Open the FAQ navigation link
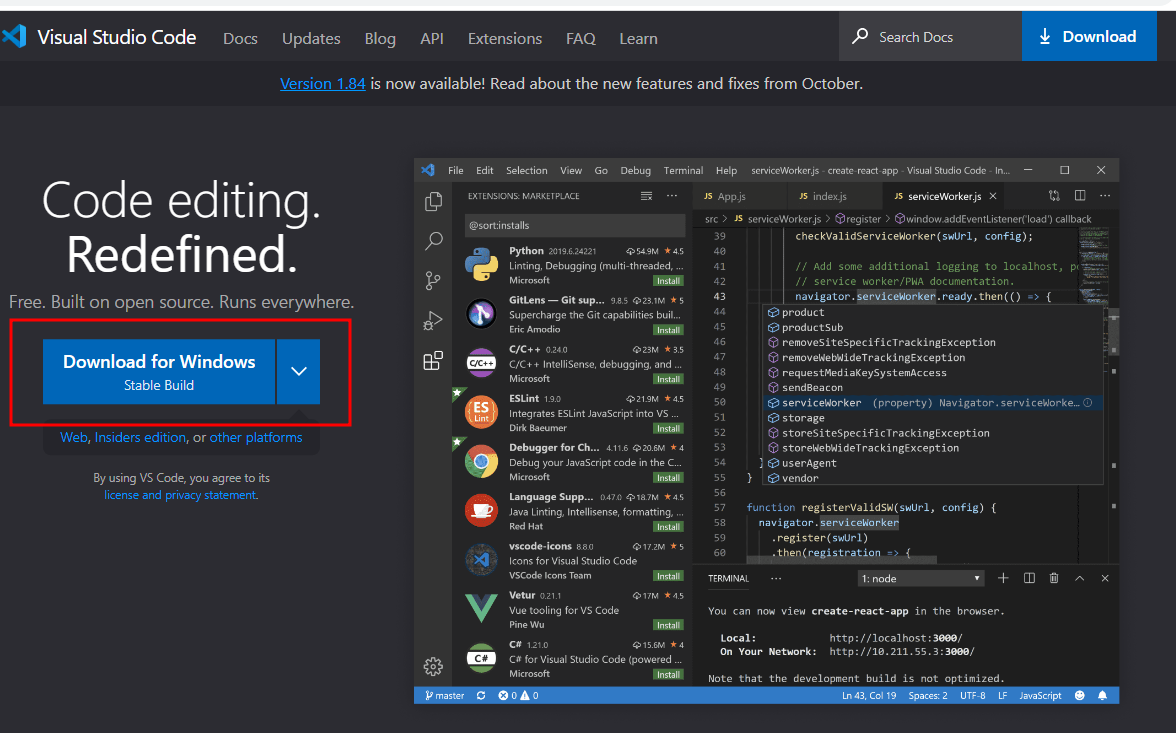The width and height of the screenshot is (1176, 733). click(x=580, y=38)
